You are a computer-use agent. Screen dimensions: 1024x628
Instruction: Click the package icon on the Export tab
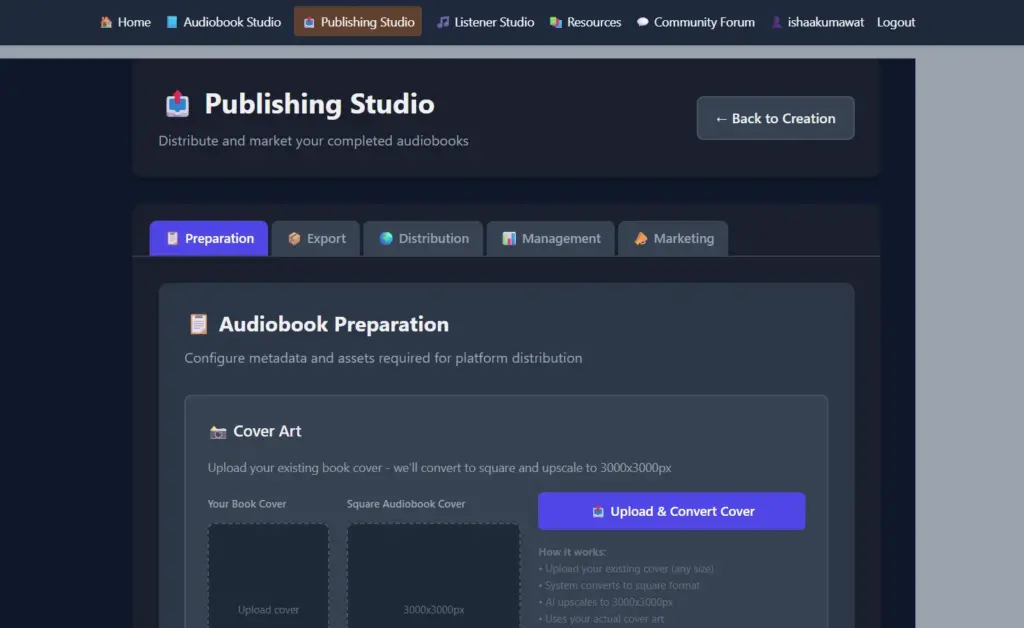(296, 238)
